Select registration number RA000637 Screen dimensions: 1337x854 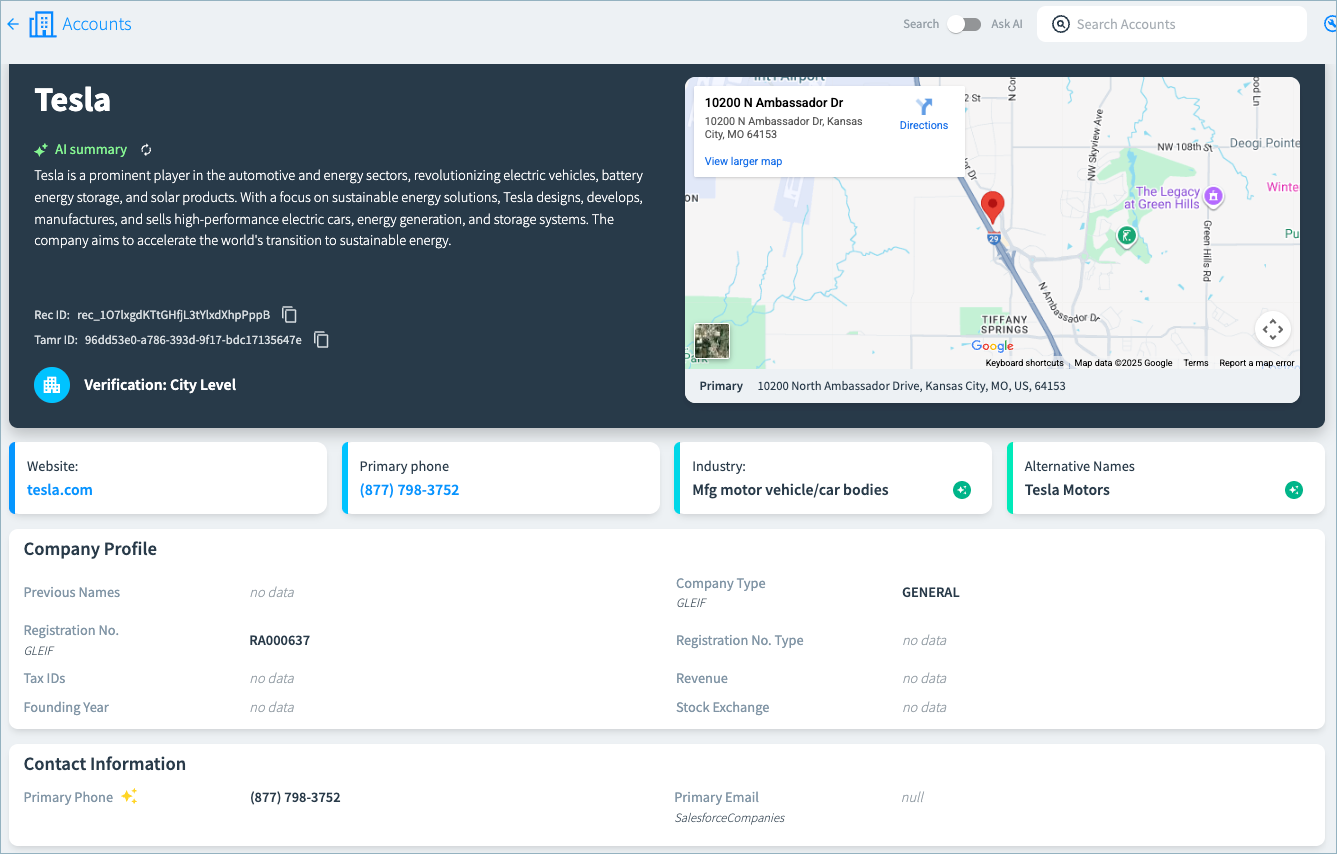(x=280, y=640)
